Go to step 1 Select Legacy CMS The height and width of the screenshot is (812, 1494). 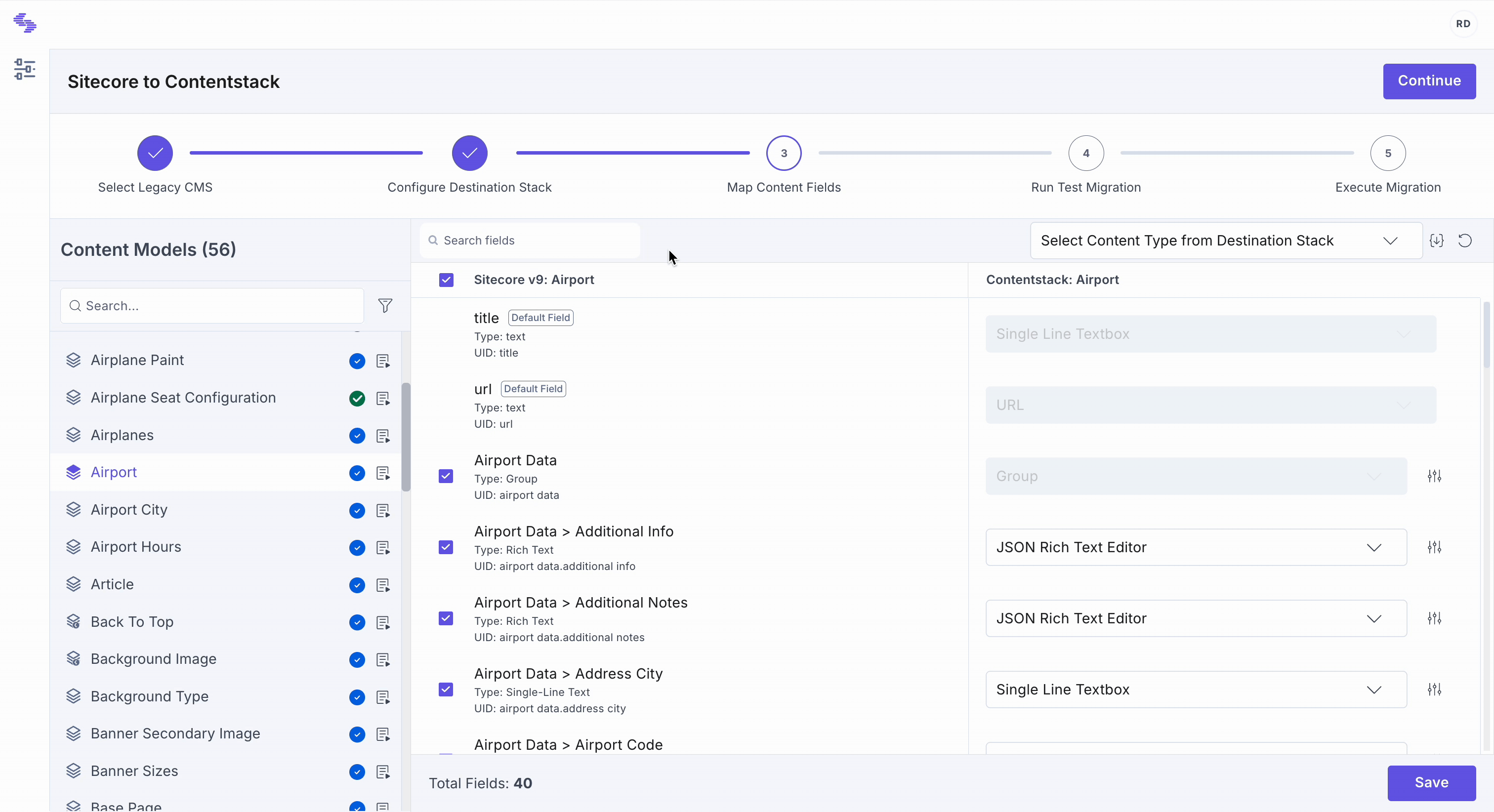pyautogui.click(x=155, y=153)
